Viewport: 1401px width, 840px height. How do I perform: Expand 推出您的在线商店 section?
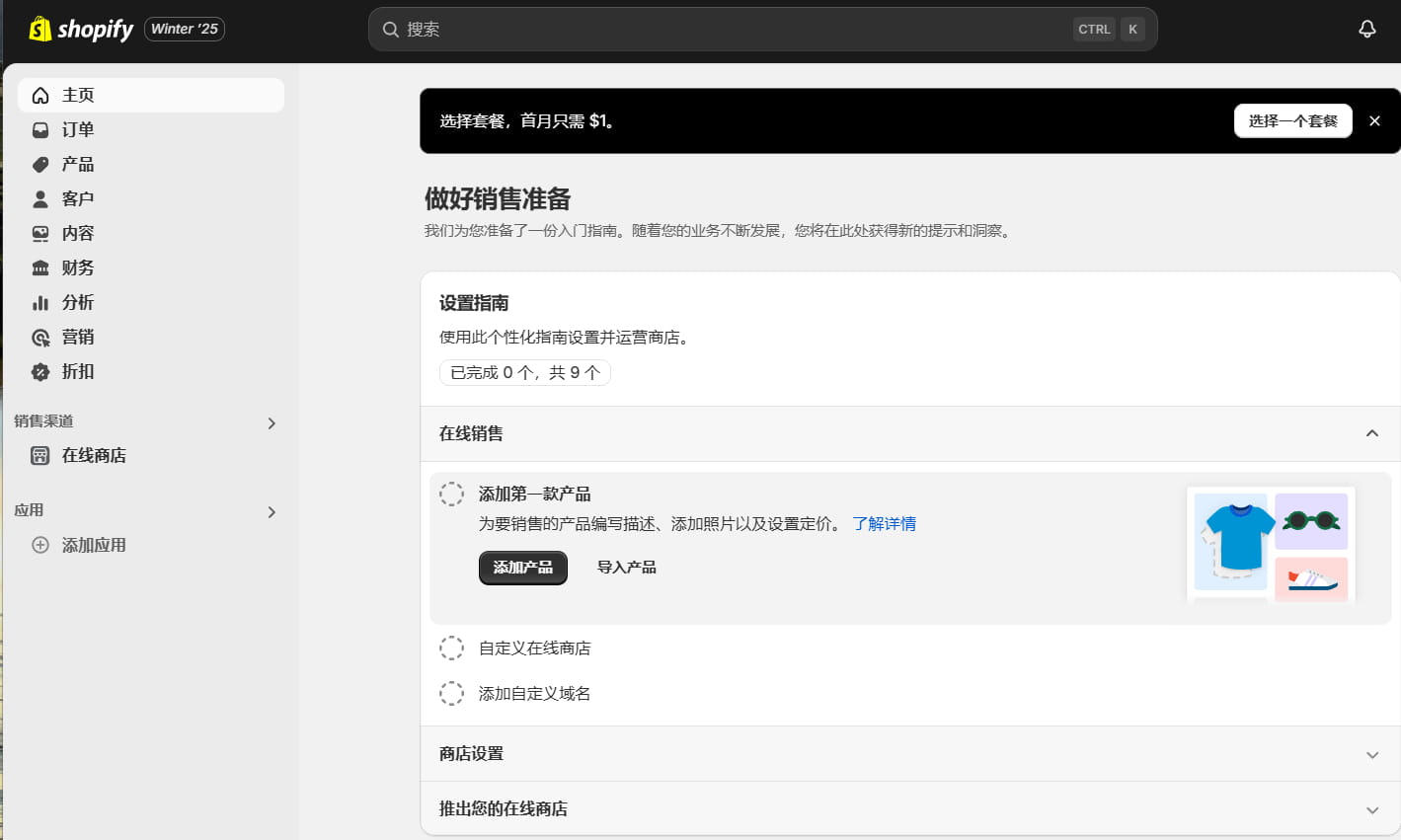pyautogui.click(x=1371, y=808)
